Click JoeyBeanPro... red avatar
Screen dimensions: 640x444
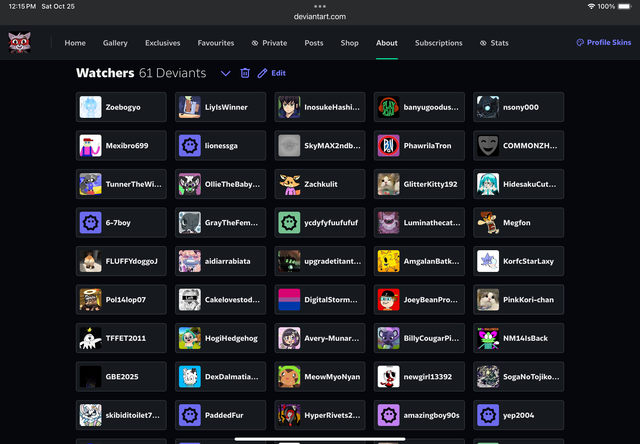coord(389,300)
